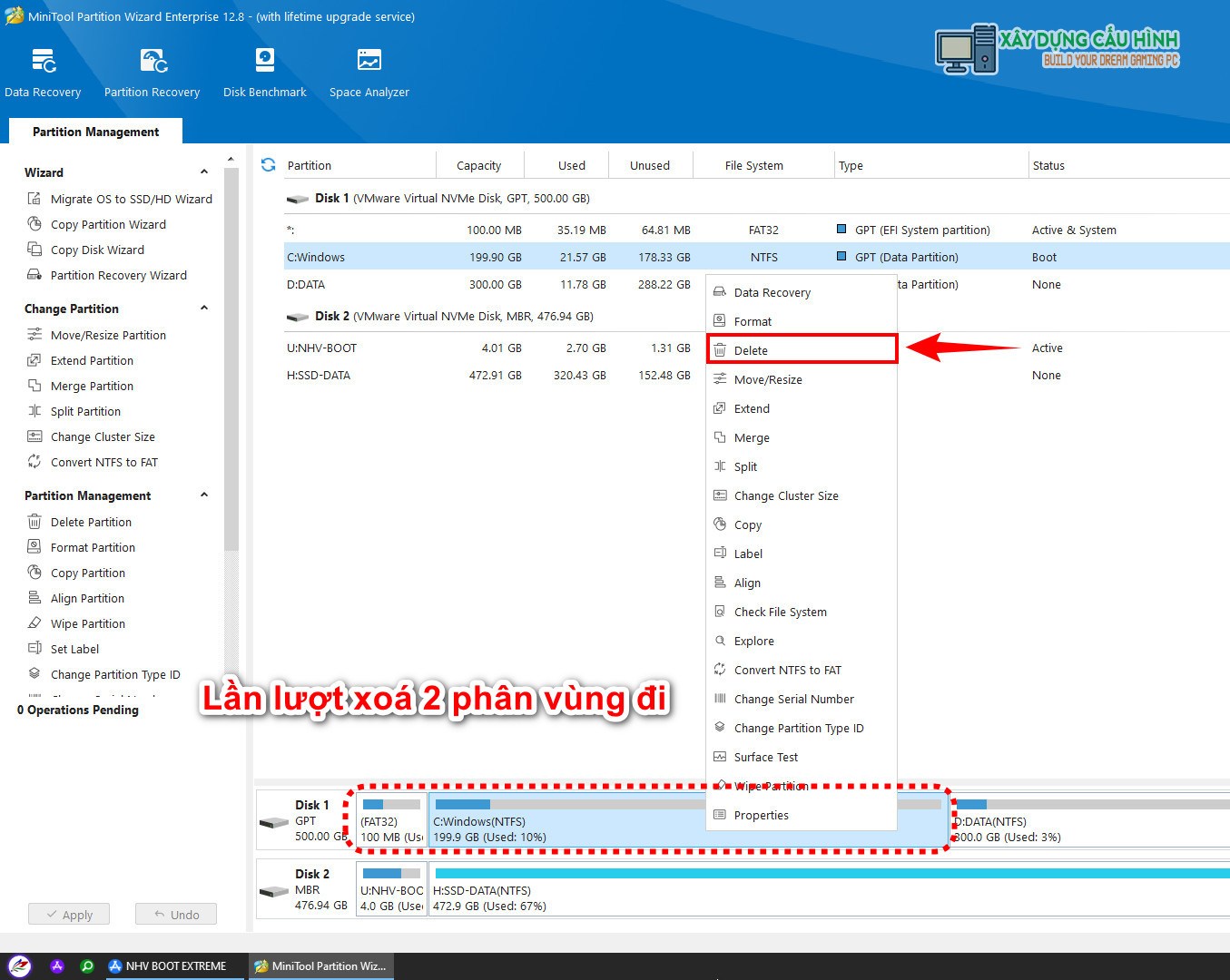Screen dimensions: 1230x980
Task: Click the purple A icon on taskbar
Action: coord(57,966)
